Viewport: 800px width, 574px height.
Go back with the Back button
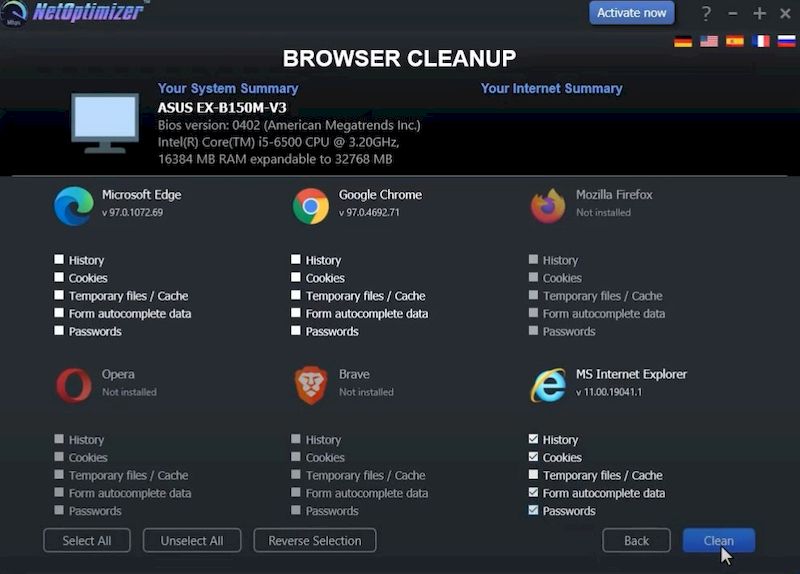tap(636, 541)
